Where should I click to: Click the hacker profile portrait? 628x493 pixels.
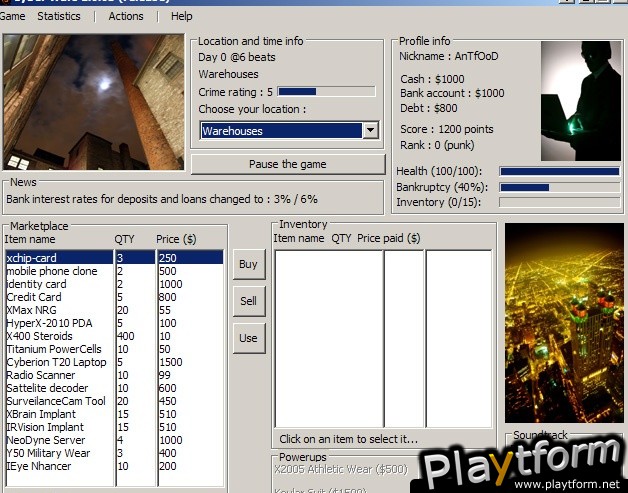click(581, 101)
